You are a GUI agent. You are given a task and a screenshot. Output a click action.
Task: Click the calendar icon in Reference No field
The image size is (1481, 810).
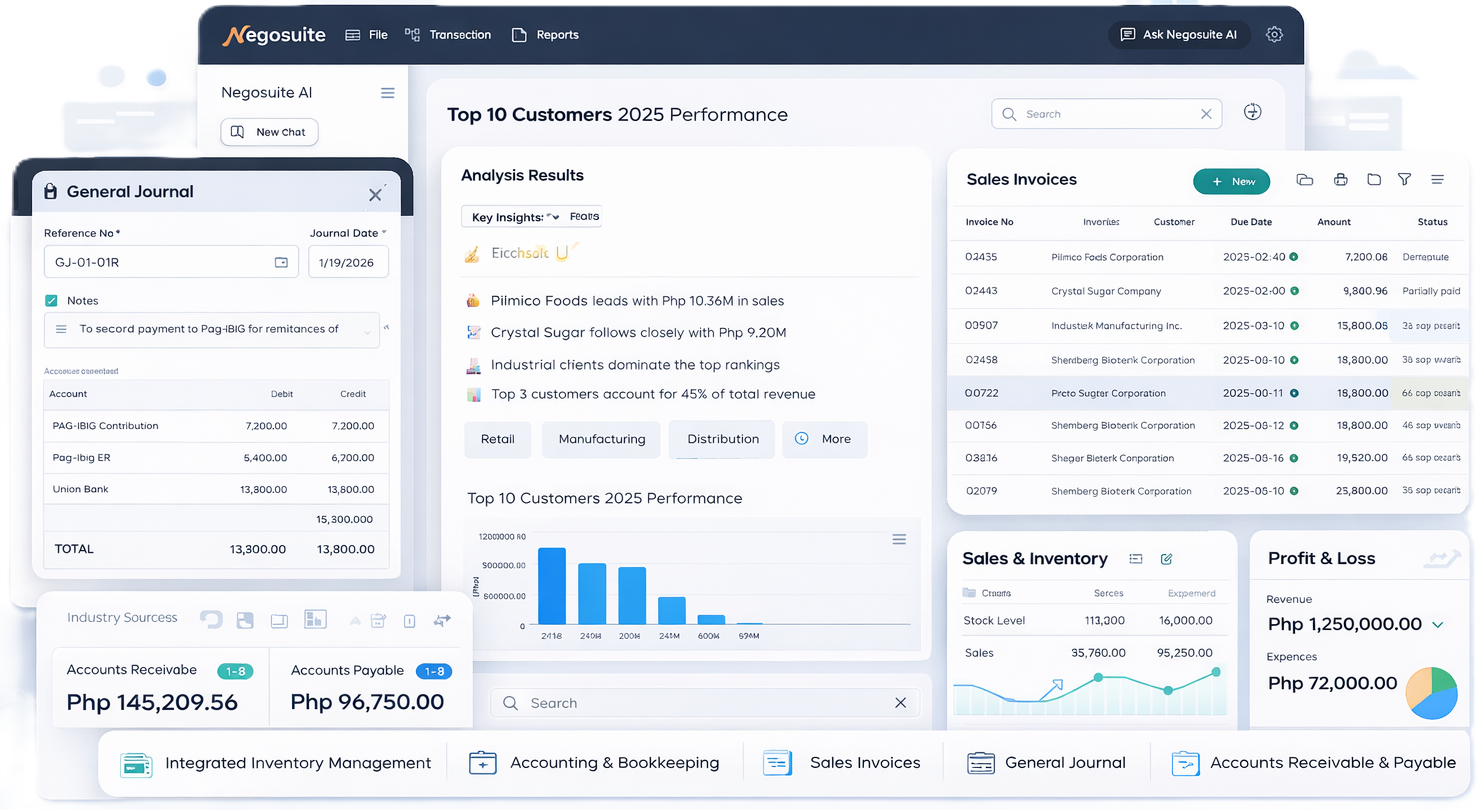pyautogui.click(x=281, y=262)
